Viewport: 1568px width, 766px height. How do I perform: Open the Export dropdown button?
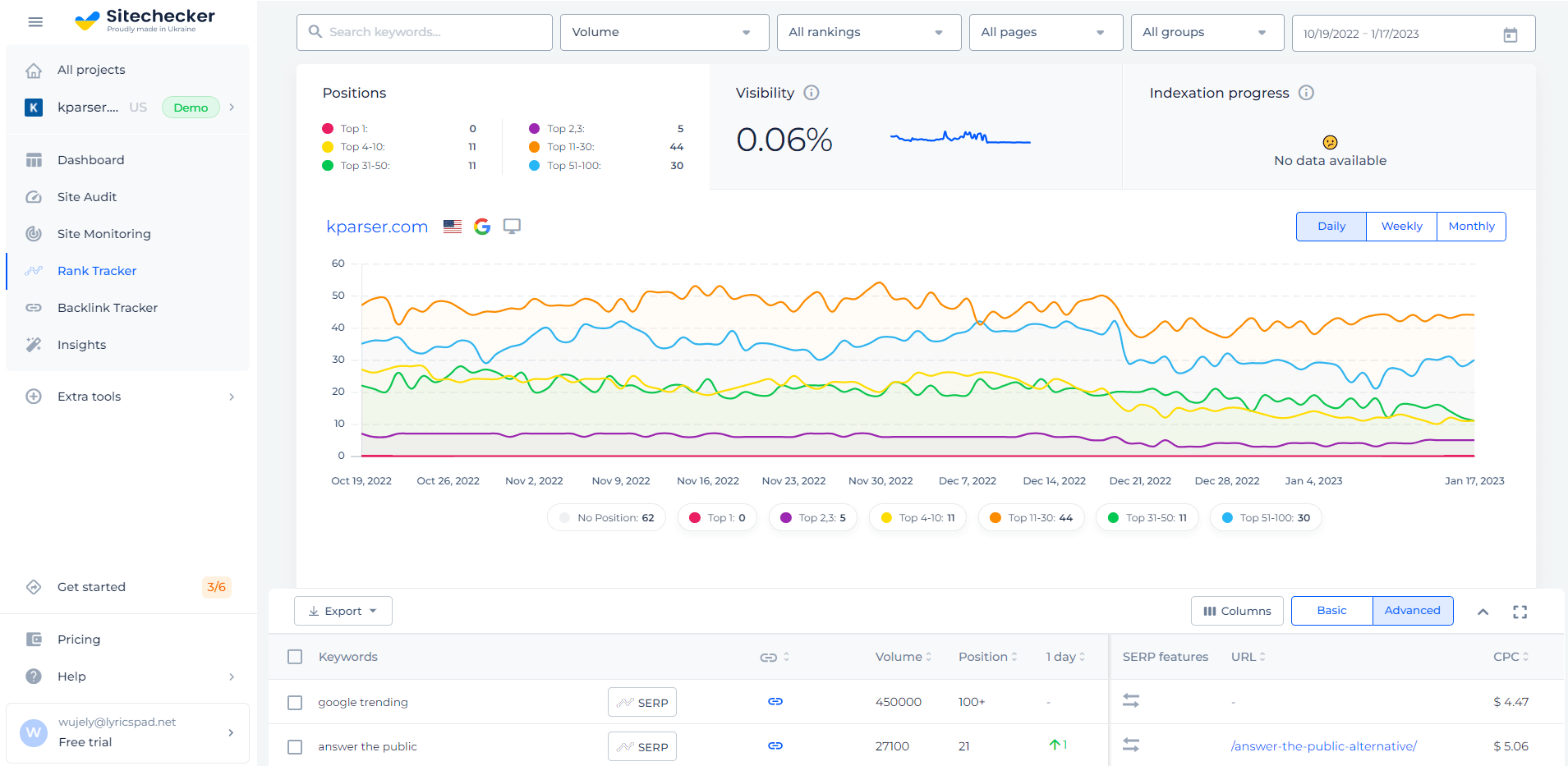tap(343, 611)
